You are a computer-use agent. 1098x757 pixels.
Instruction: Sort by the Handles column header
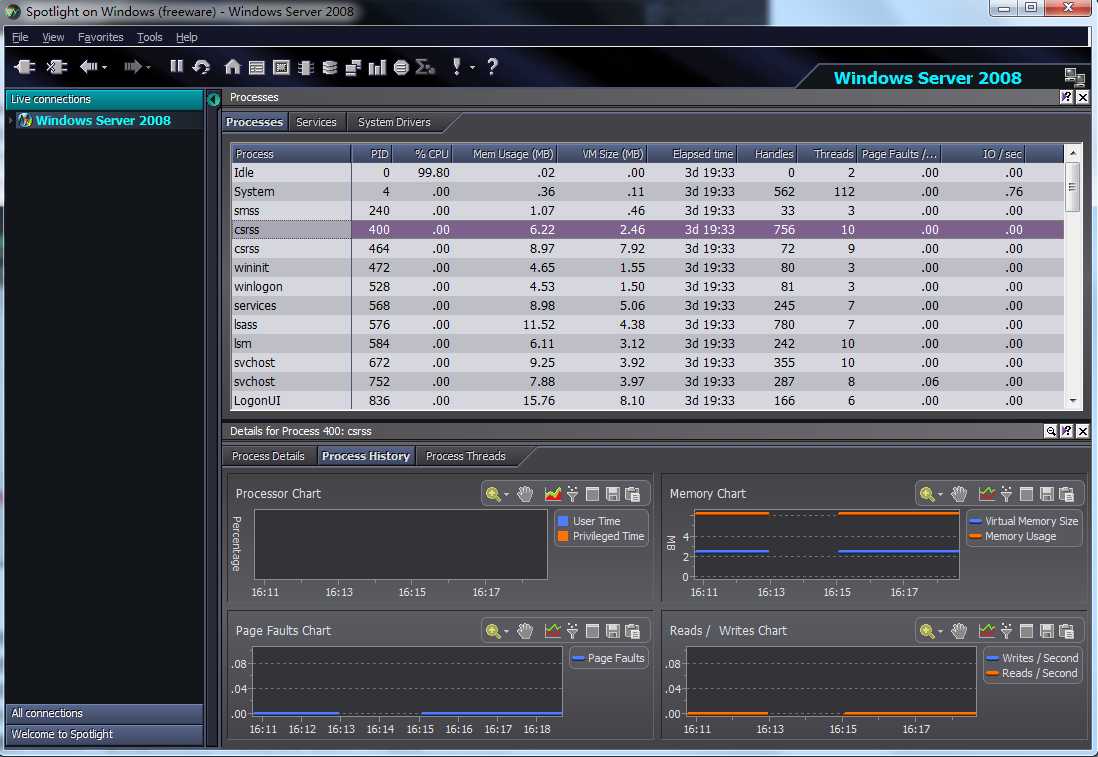coord(767,154)
